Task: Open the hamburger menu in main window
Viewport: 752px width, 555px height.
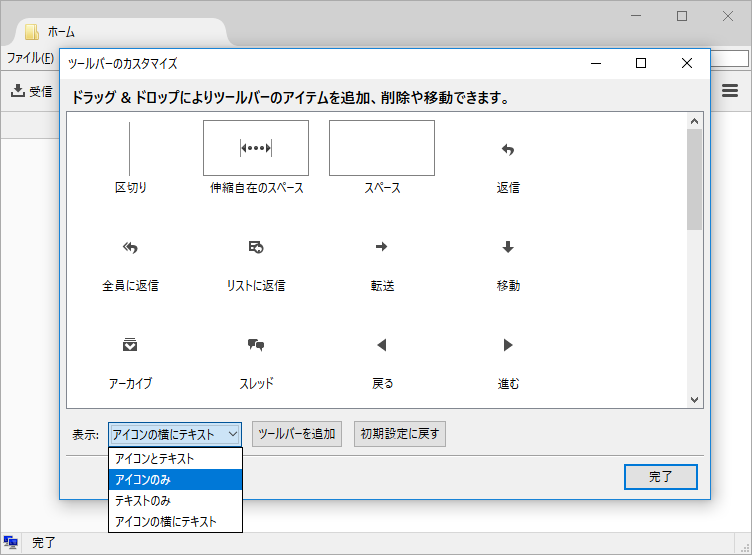Action: [x=730, y=91]
